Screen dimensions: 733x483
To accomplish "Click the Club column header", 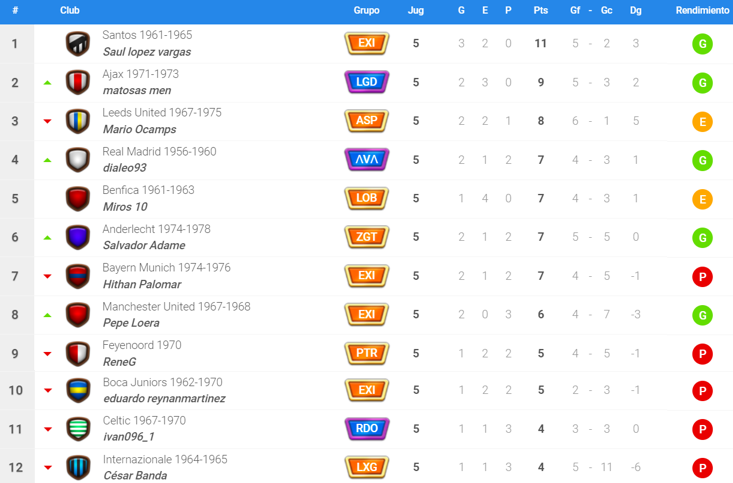I will pos(70,10).
